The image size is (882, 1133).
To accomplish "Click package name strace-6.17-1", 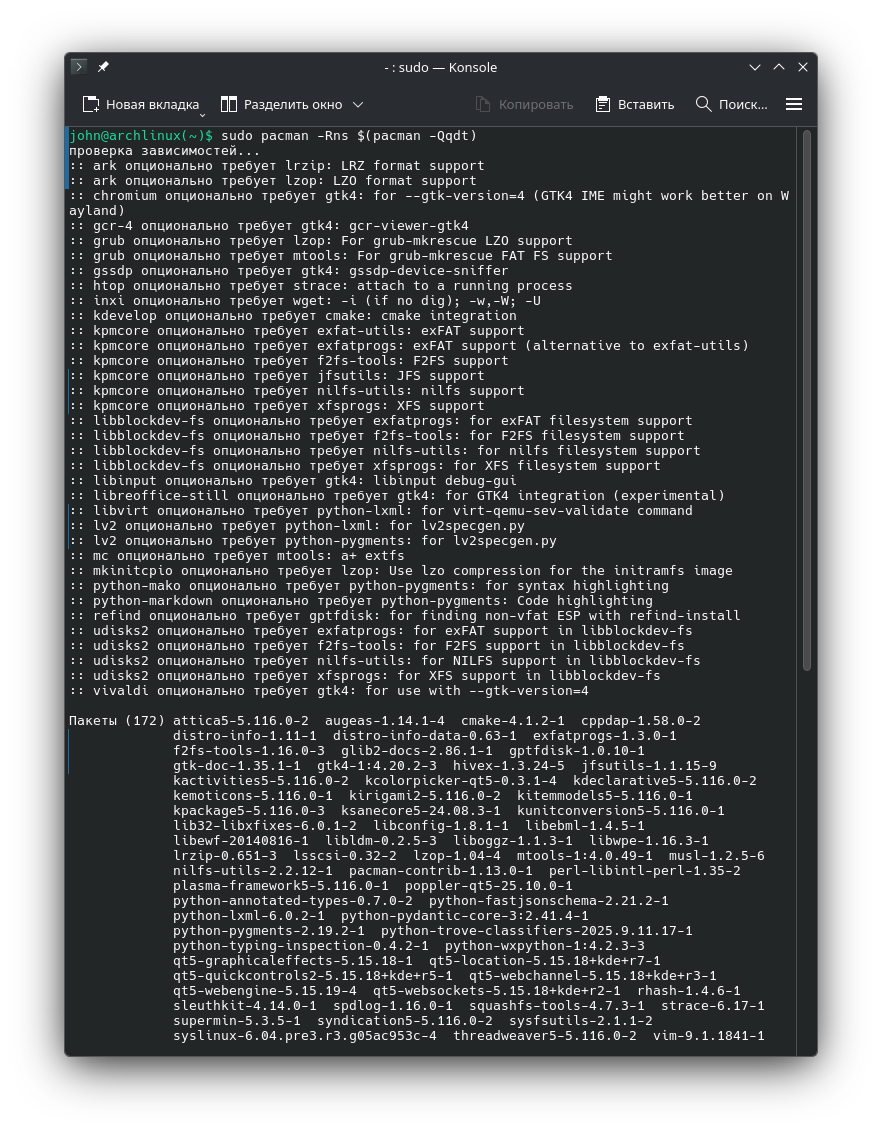I will pyautogui.click(x=713, y=1006).
